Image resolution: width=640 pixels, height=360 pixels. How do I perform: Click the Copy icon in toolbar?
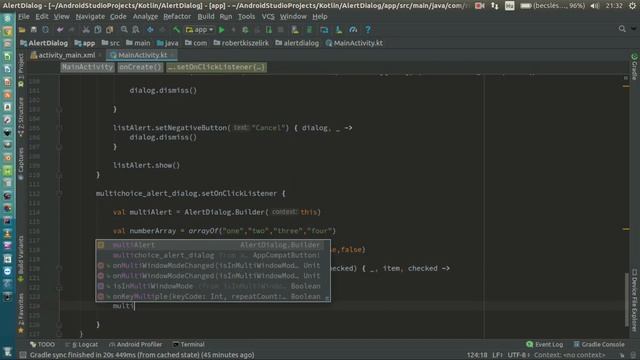coord(98,30)
